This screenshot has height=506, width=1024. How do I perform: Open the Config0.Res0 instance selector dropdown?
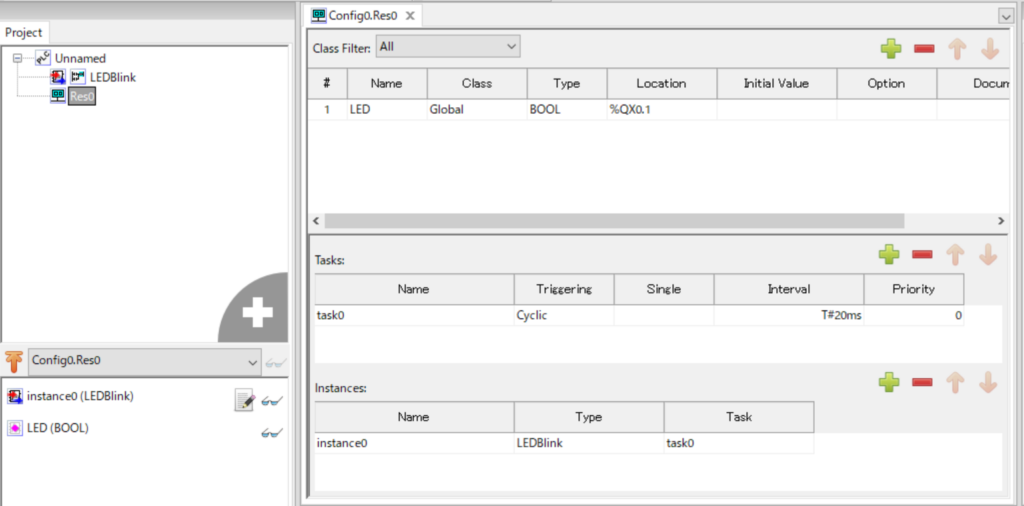point(142,361)
